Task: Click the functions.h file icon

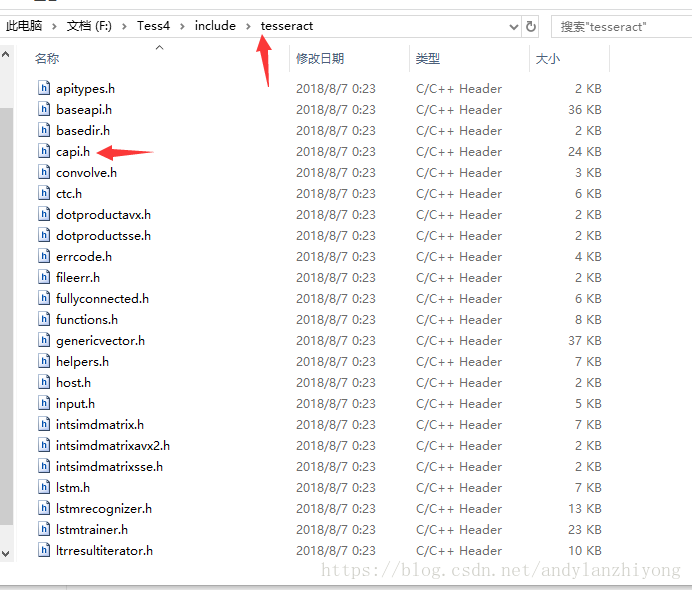Action: click(44, 319)
